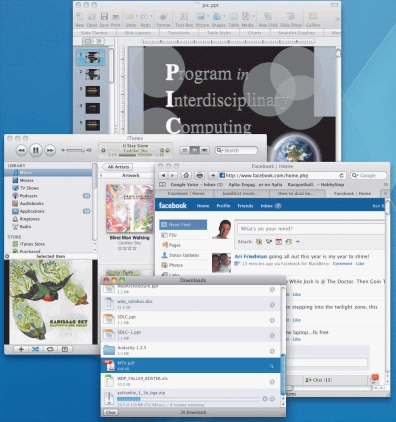Open Facebook Friends link
The height and width of the screenshot is (422, 396).
[x=245, y=206]
